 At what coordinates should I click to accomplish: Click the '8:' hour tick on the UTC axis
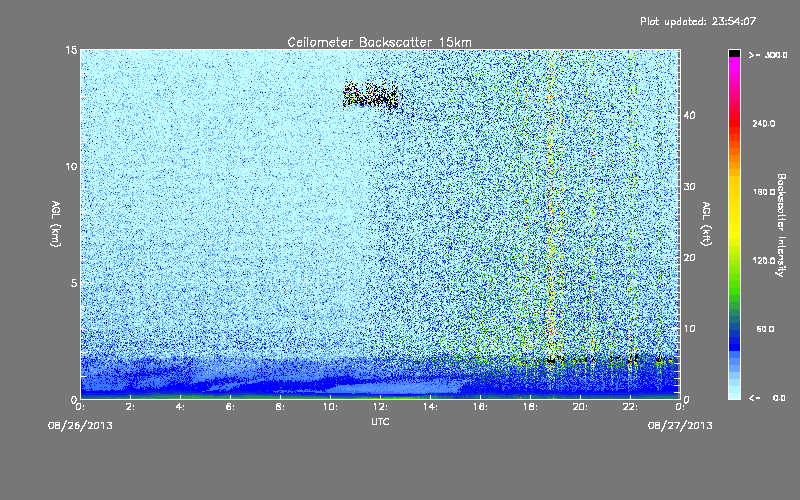pyautogui.click(x=281, y=407)
